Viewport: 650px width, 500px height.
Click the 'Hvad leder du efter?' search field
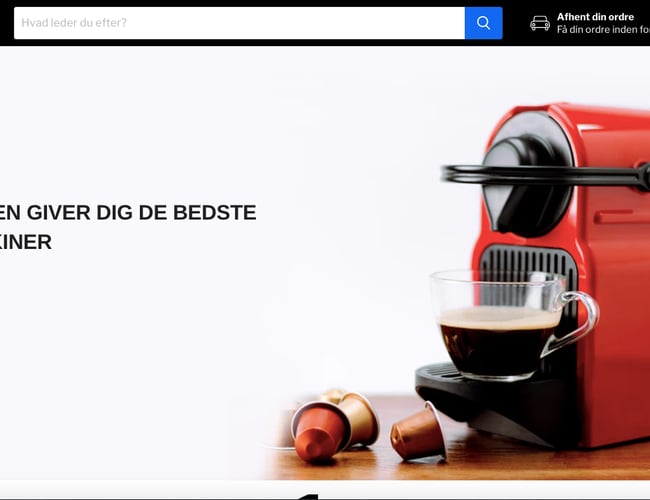[239, 23]
